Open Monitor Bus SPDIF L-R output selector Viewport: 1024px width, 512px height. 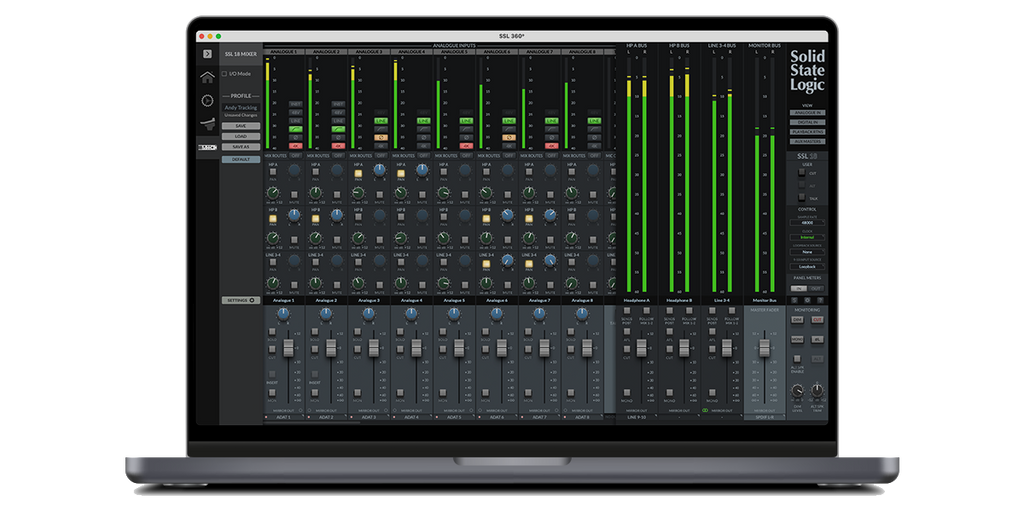tap(763, 417)
